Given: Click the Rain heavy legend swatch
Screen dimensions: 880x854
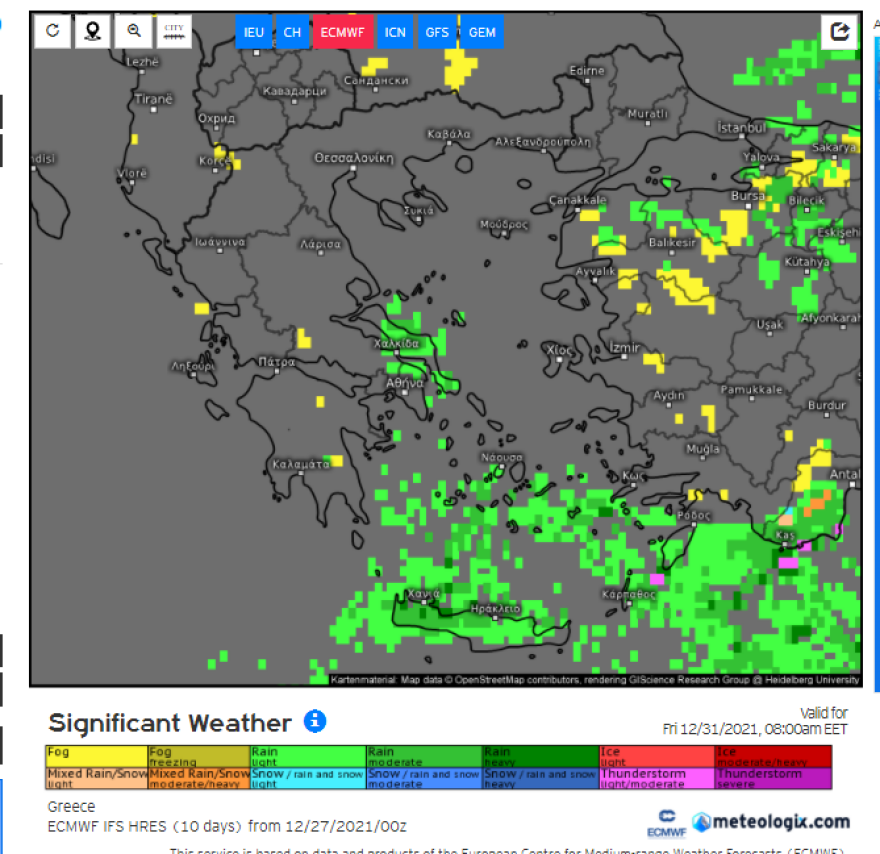Looking at the screenshot, I should [x=539, y=756].
